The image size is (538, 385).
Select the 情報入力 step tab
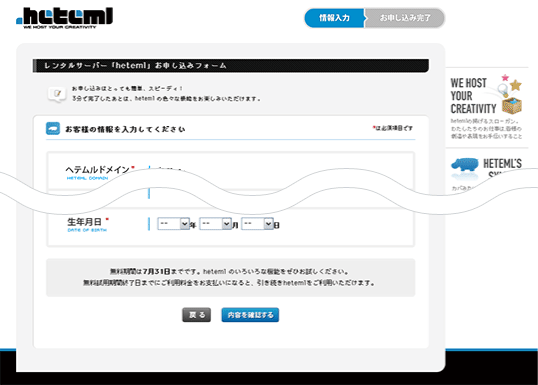coord(334,18)
